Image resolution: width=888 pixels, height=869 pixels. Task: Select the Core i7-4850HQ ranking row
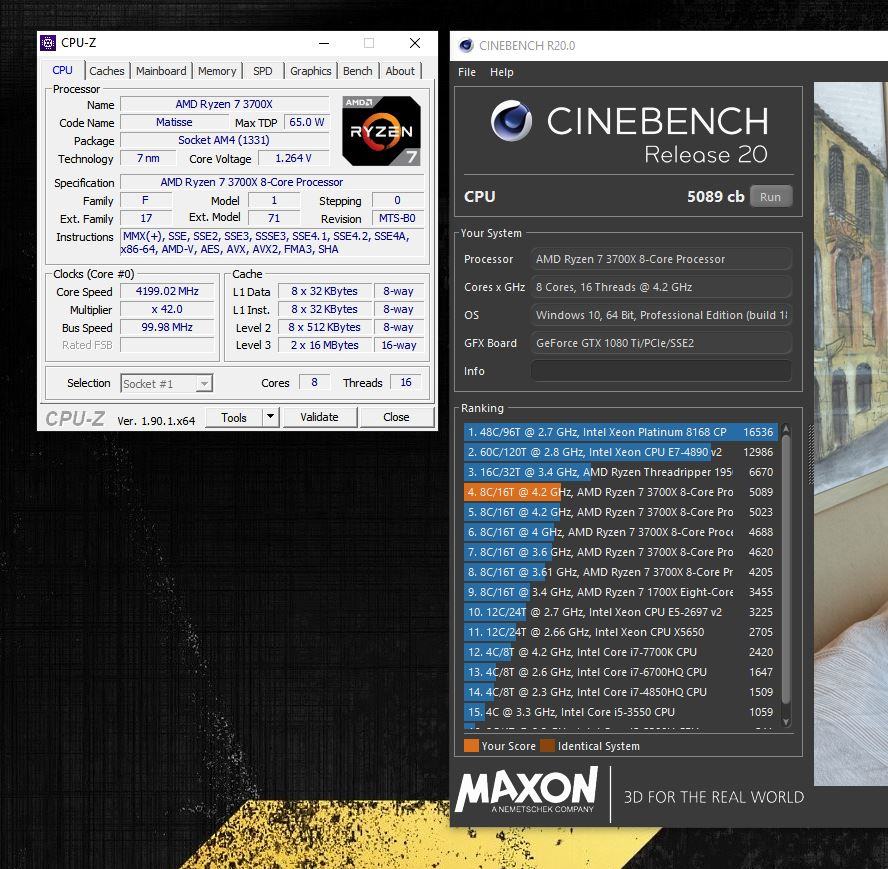click(621, 692)
